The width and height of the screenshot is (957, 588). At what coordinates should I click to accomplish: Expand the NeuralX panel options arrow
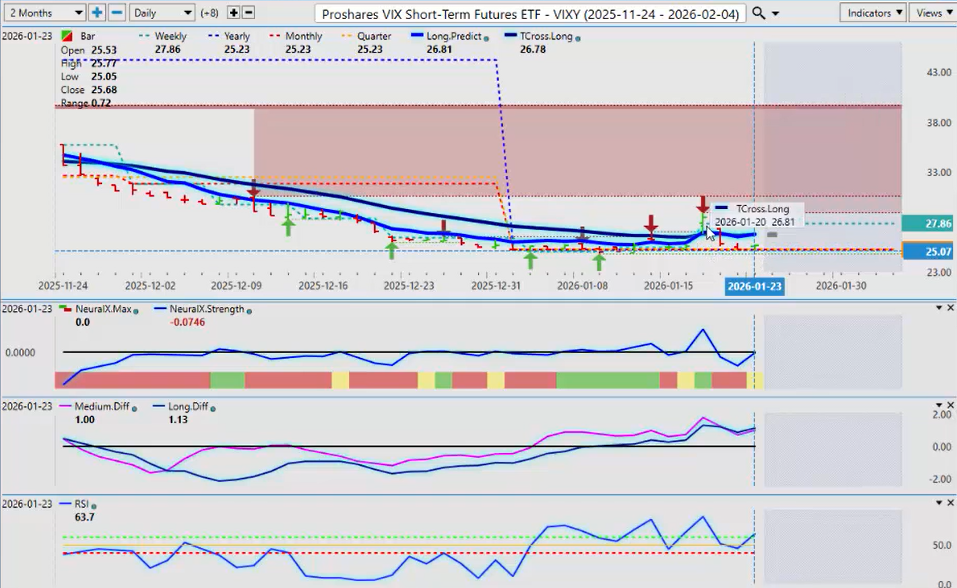[938, 308]
